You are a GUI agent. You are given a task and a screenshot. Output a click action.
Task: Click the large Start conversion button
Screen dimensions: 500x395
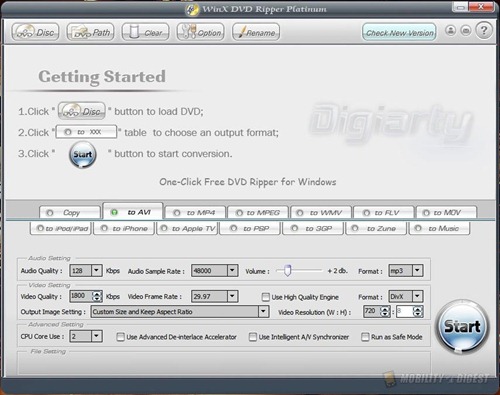[x=462, y=327]
